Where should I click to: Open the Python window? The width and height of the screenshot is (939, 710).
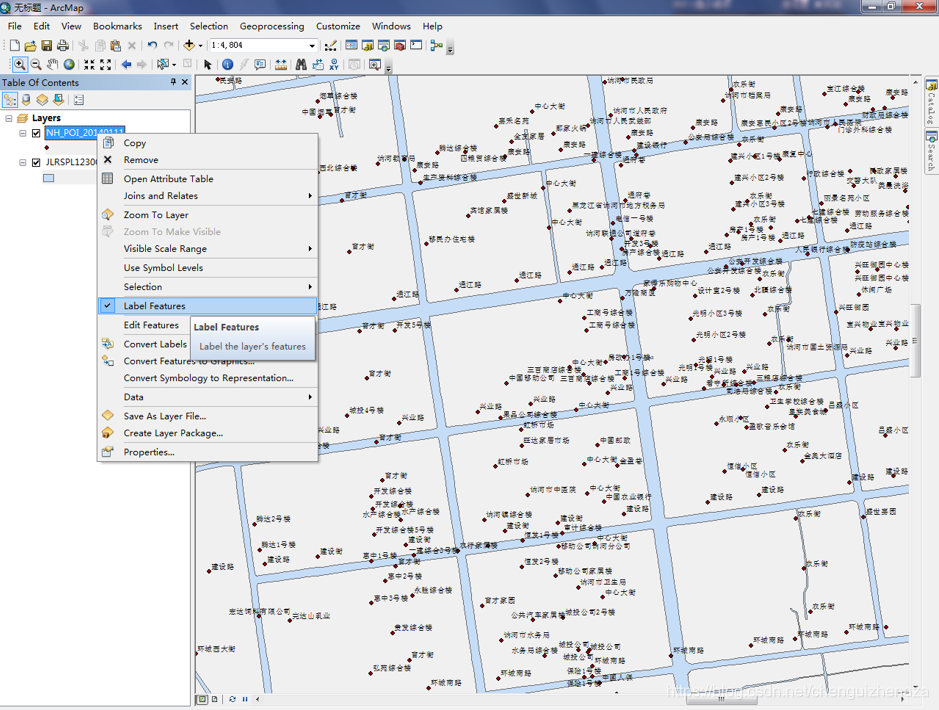pyautogui.click(x=416, y=45)
